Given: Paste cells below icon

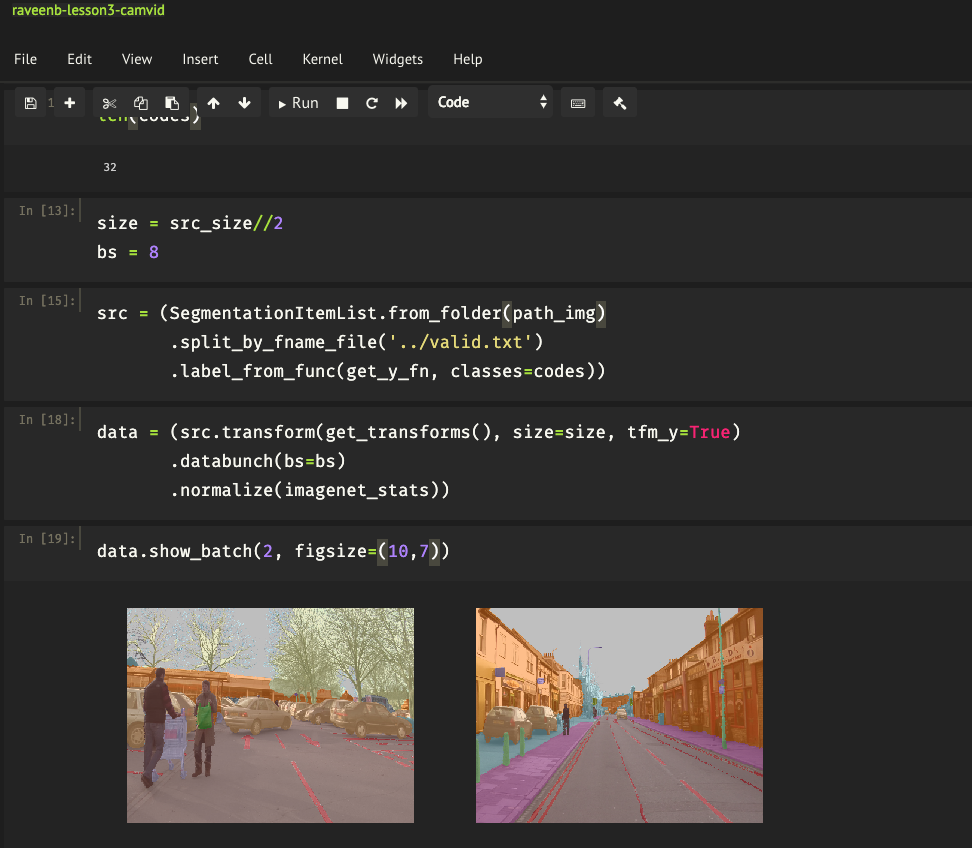Looking at the screenshot, I should [x=172, y=103].
